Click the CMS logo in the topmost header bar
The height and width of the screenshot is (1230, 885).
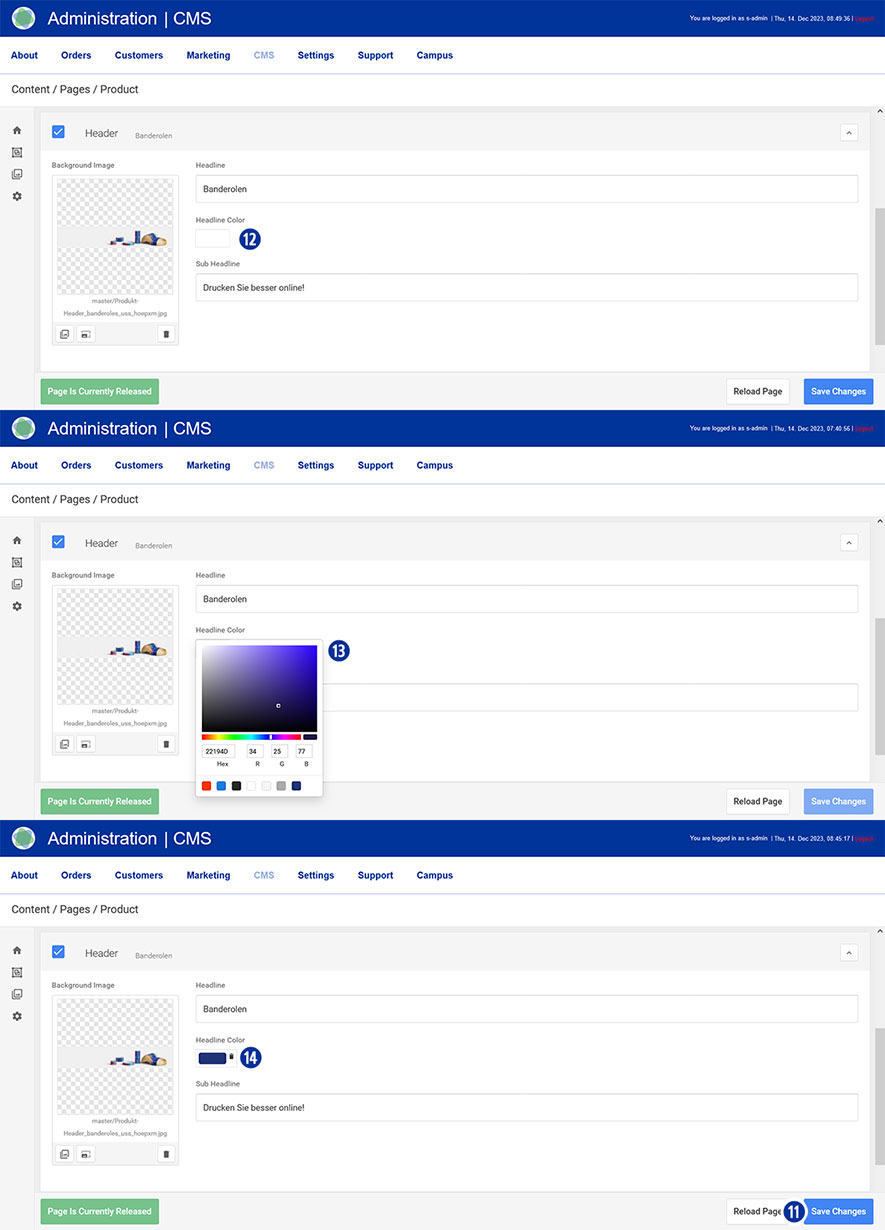24,18
